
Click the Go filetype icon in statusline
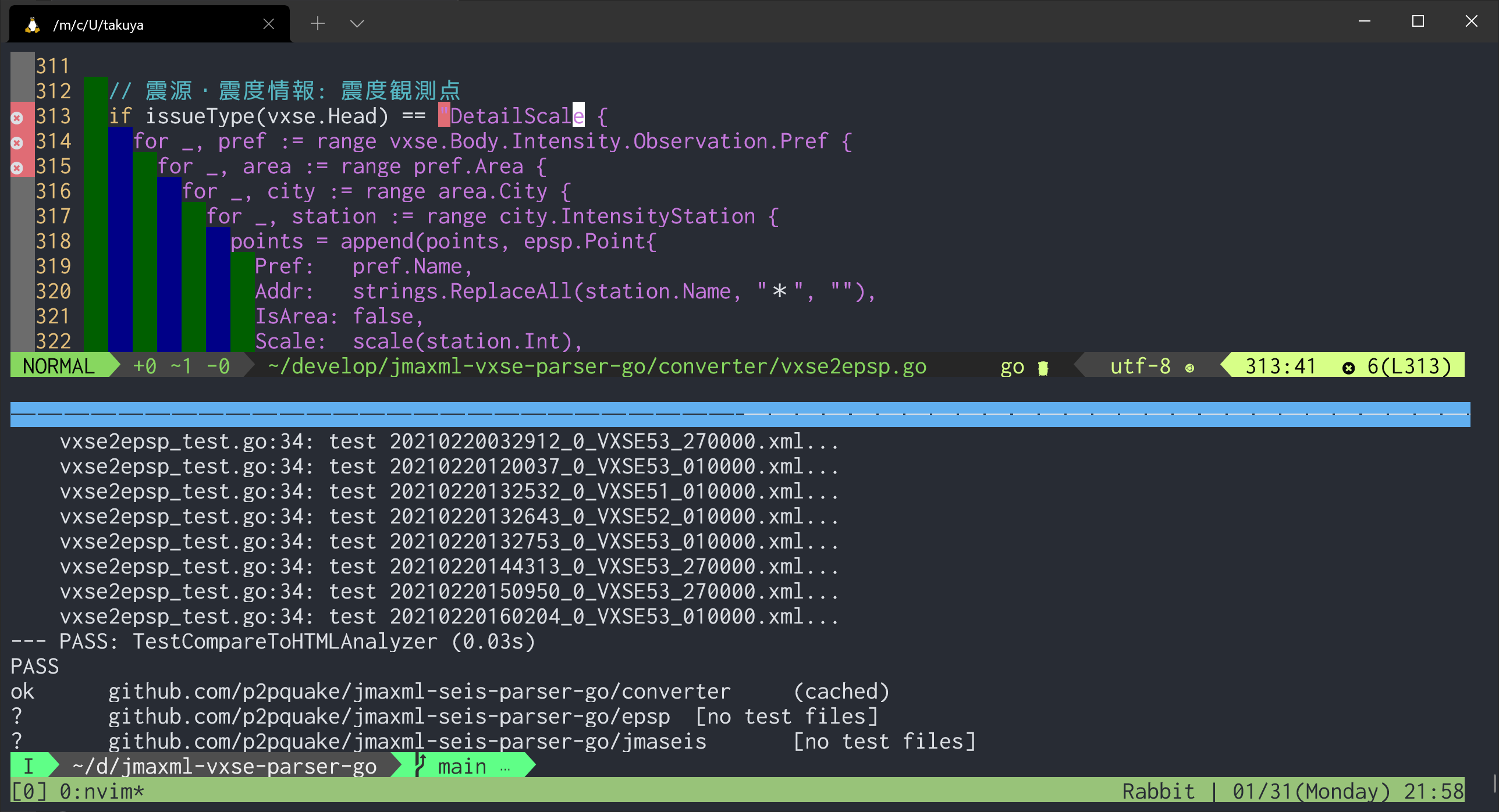(x=1043, y=368)
